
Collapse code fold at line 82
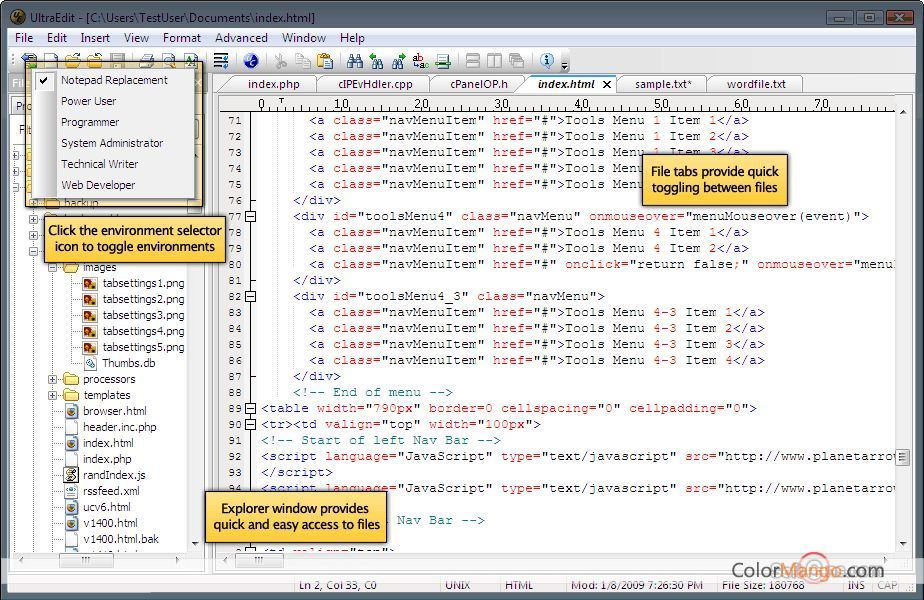point(250,296)
